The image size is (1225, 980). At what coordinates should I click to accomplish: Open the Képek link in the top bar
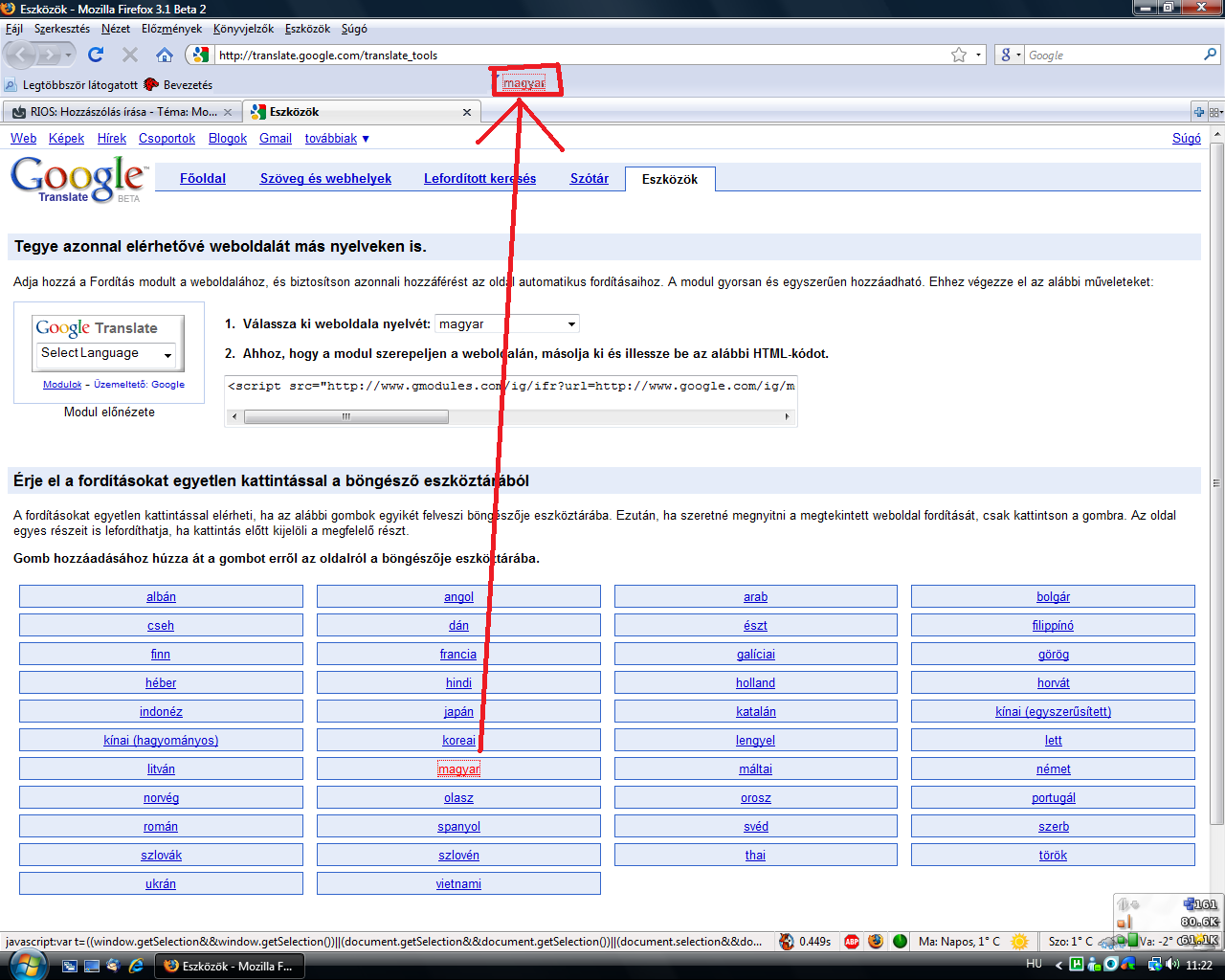[67, 139]
